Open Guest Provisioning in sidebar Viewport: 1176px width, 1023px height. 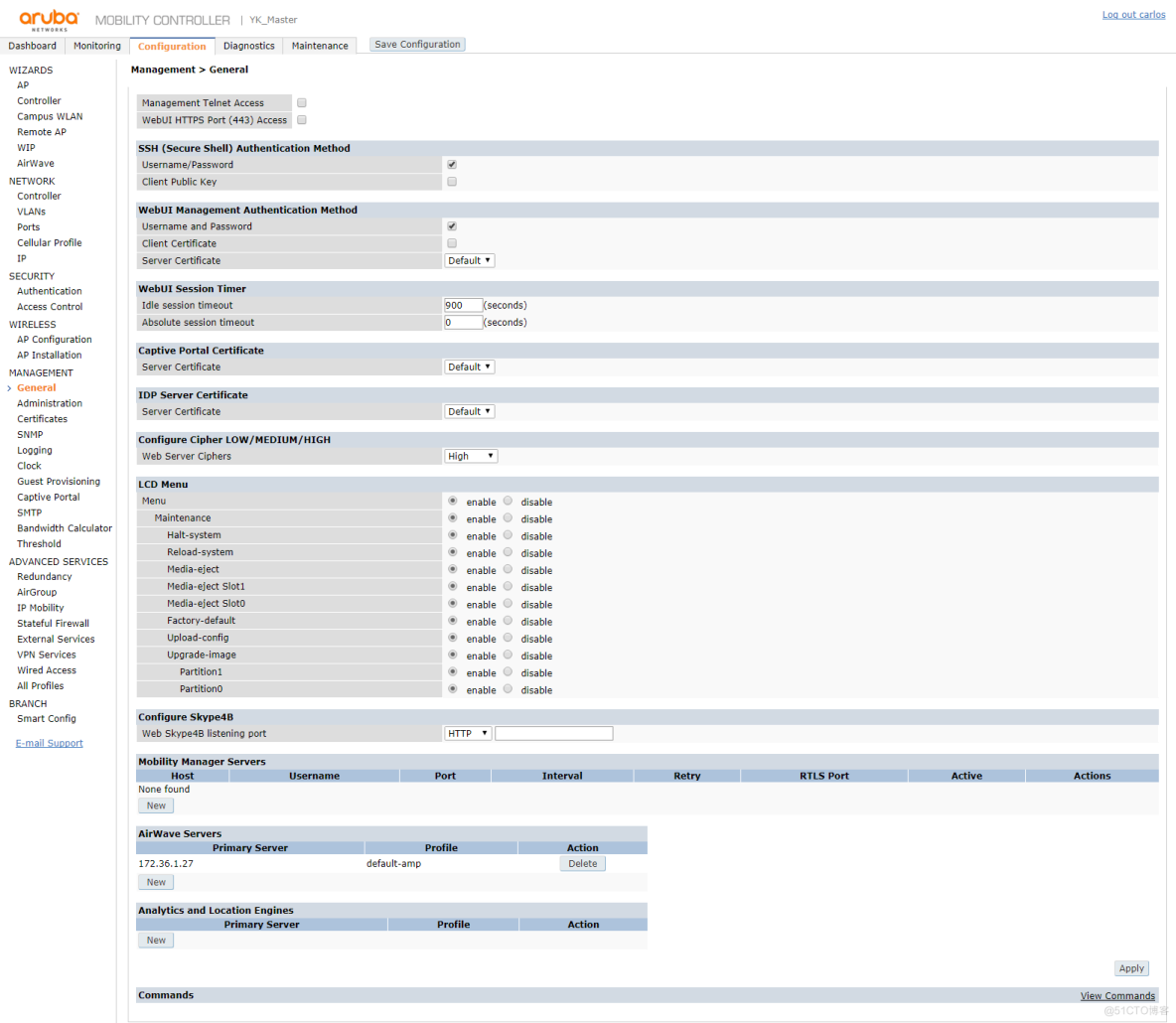pos(59,482)
